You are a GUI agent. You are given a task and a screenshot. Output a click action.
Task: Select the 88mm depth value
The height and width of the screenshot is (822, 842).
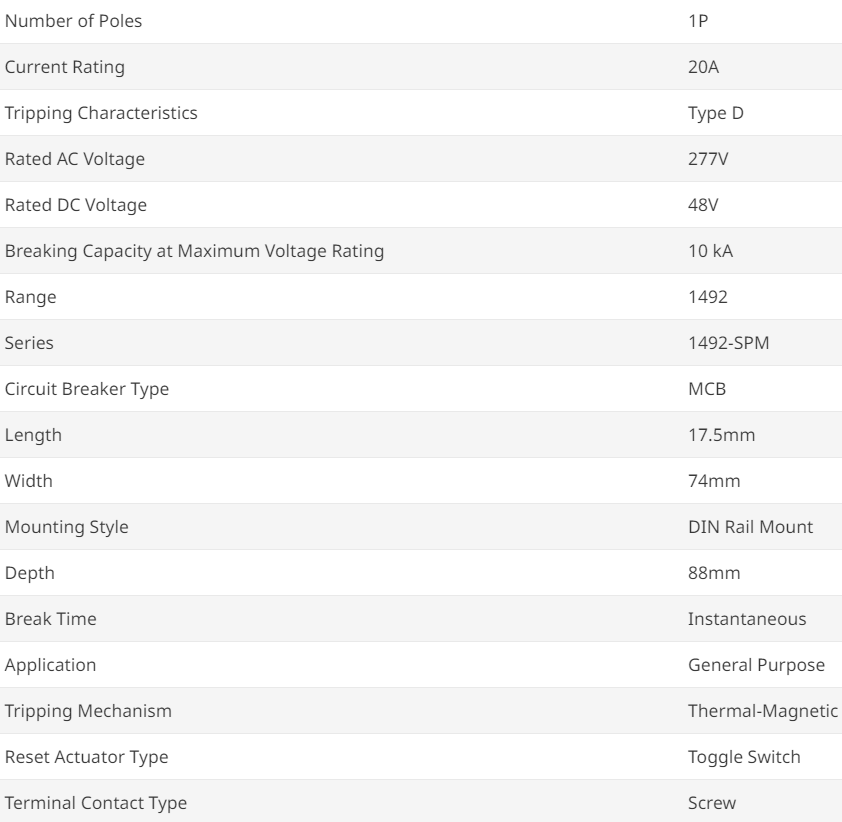713,573
